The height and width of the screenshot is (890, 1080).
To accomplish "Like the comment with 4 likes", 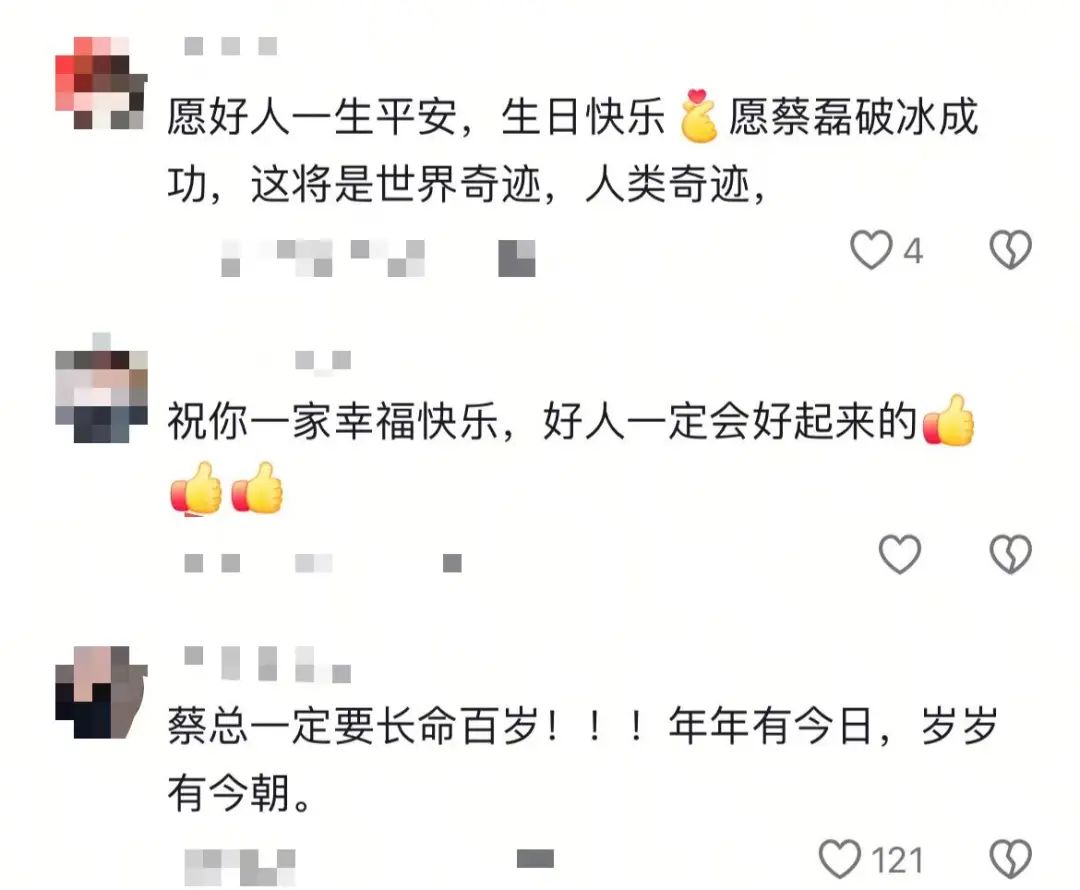I will point(871,249).
